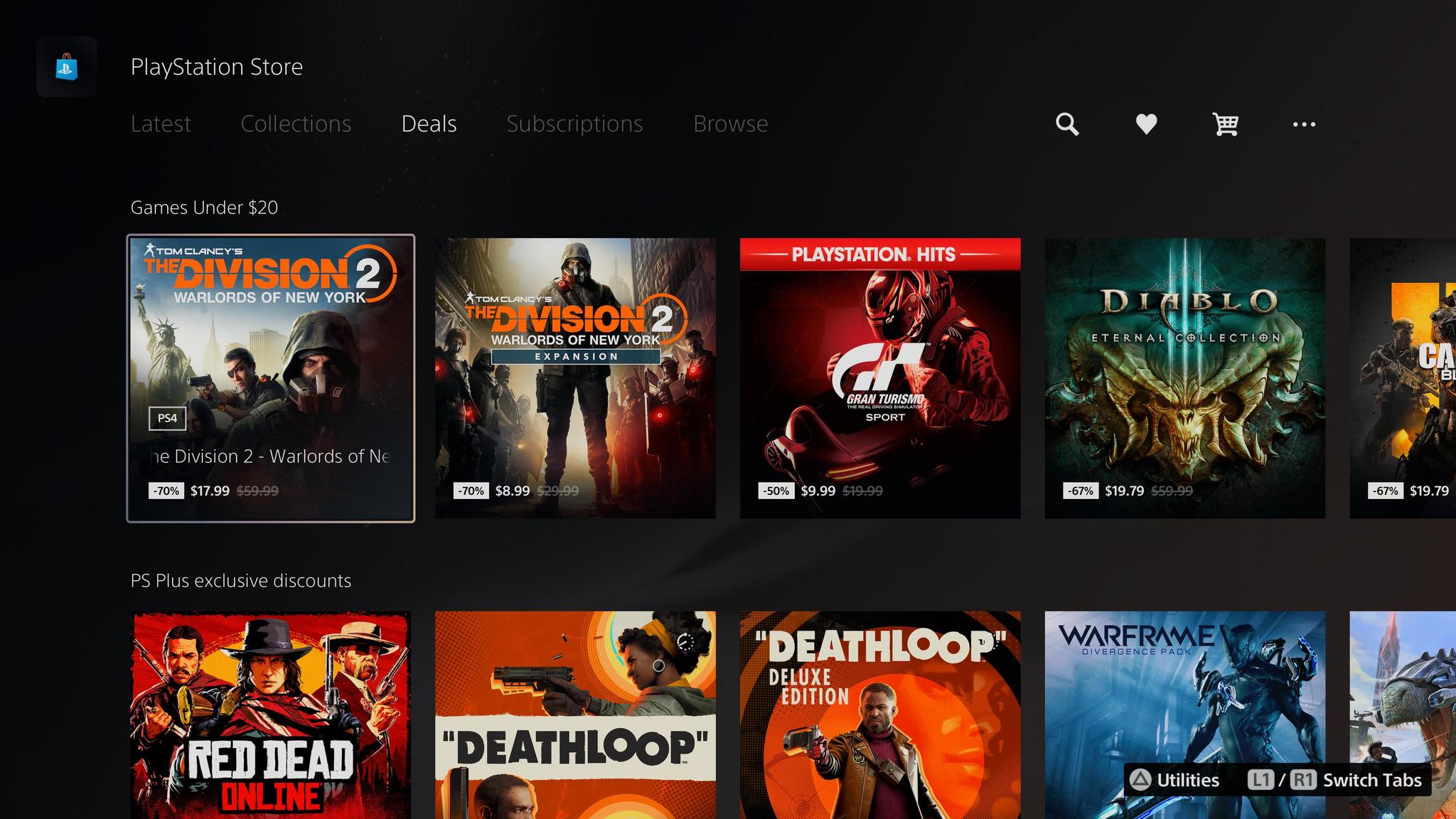
Task: Open the wishlist heart icon
Action: pos(1146,124)
